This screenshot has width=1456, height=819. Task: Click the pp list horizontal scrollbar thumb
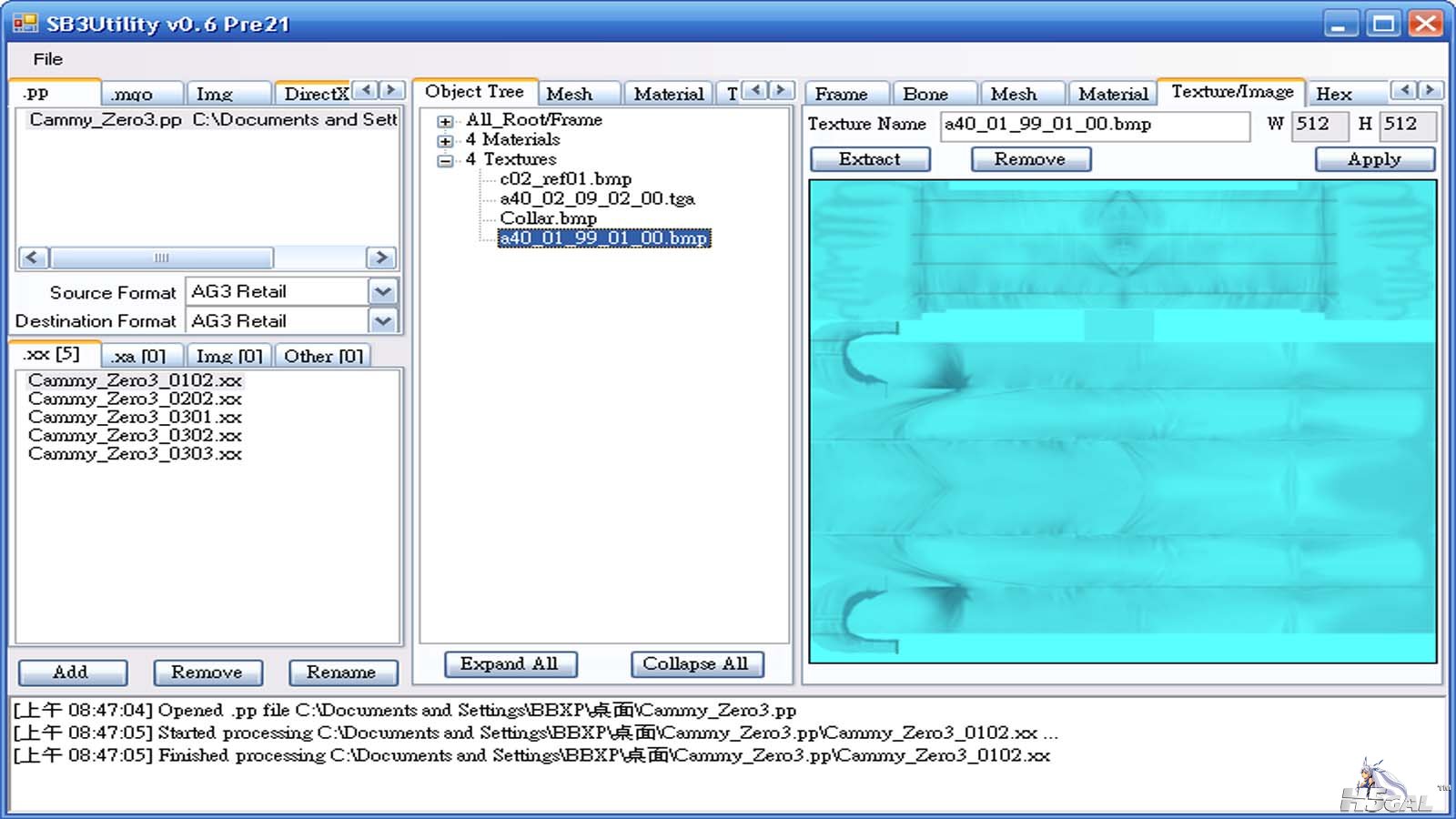(x=161, y=258)
